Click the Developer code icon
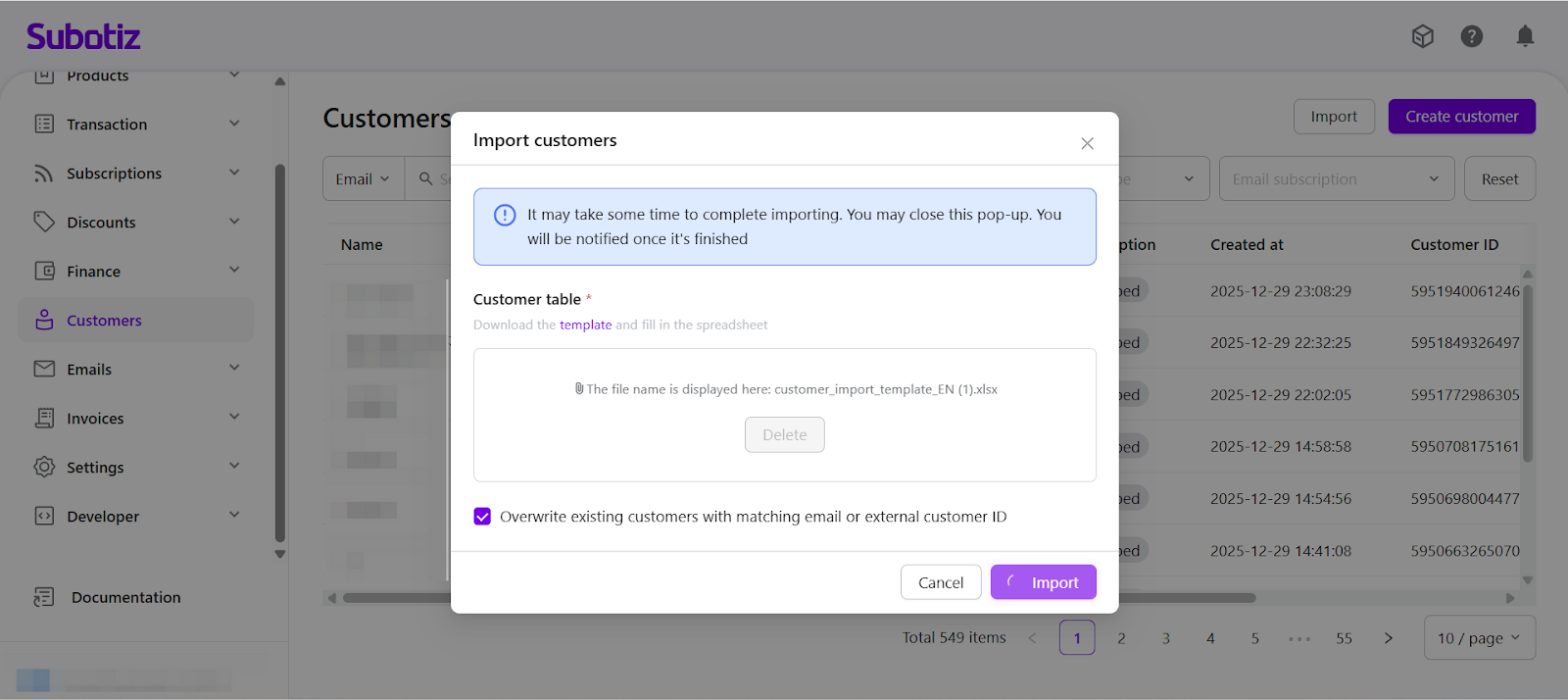Viewport: 1568px width, 700px height. 44,516
